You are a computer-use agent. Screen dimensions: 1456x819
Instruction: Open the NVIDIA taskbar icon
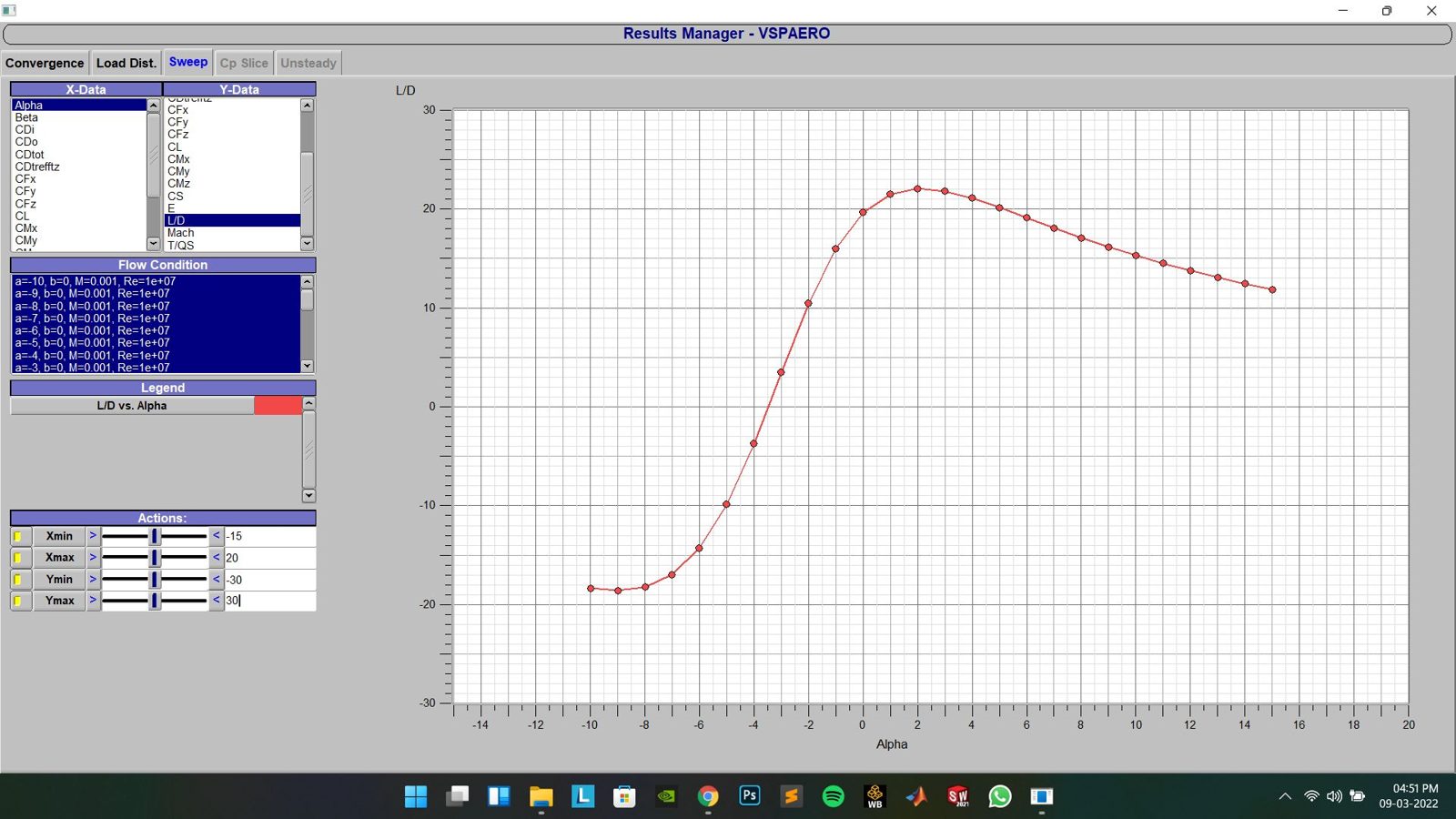coord(666,796)
